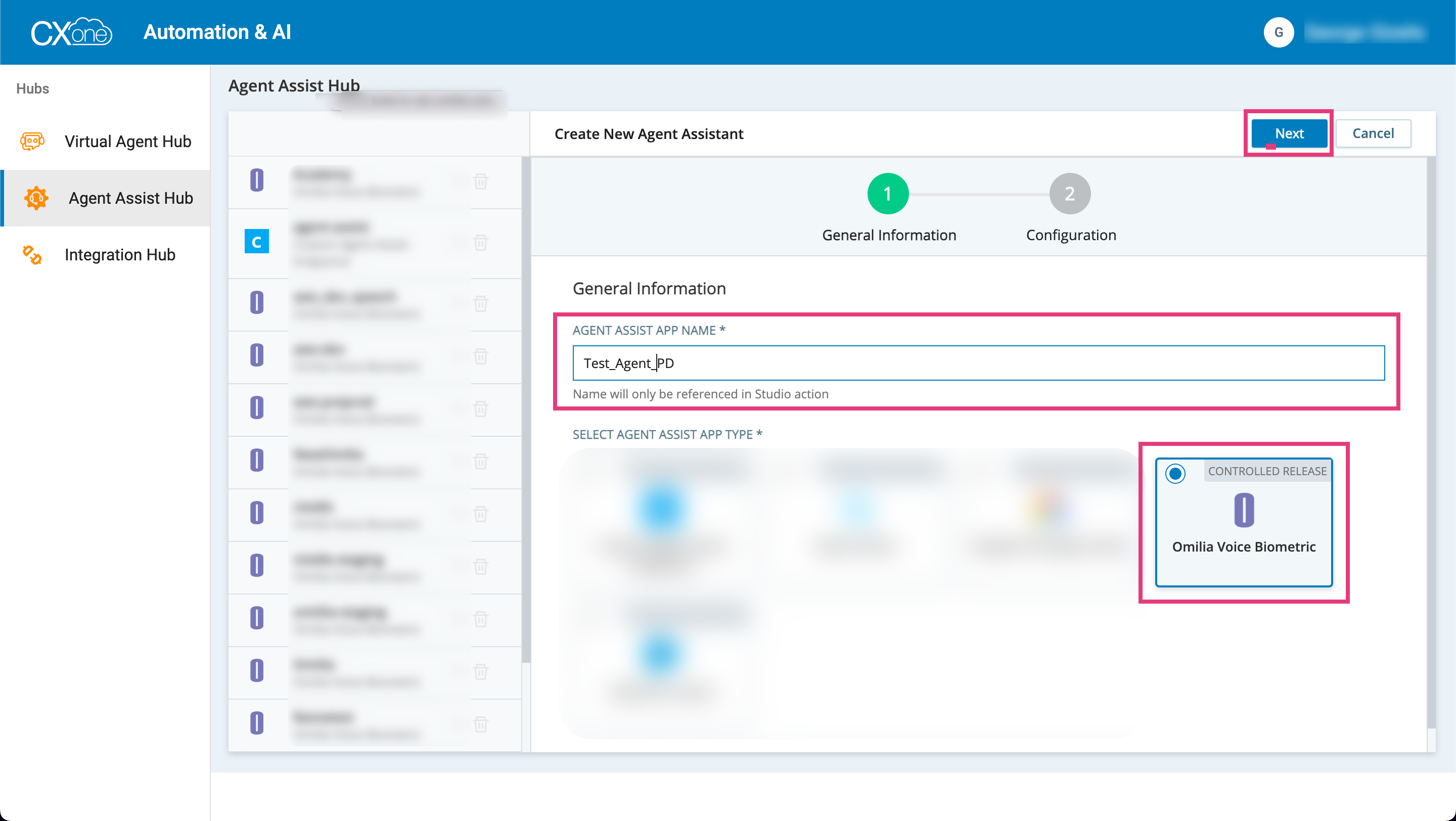1456x821 pixels.
Task: Click the user avatar with letter G
Action: coord(1279,33)
